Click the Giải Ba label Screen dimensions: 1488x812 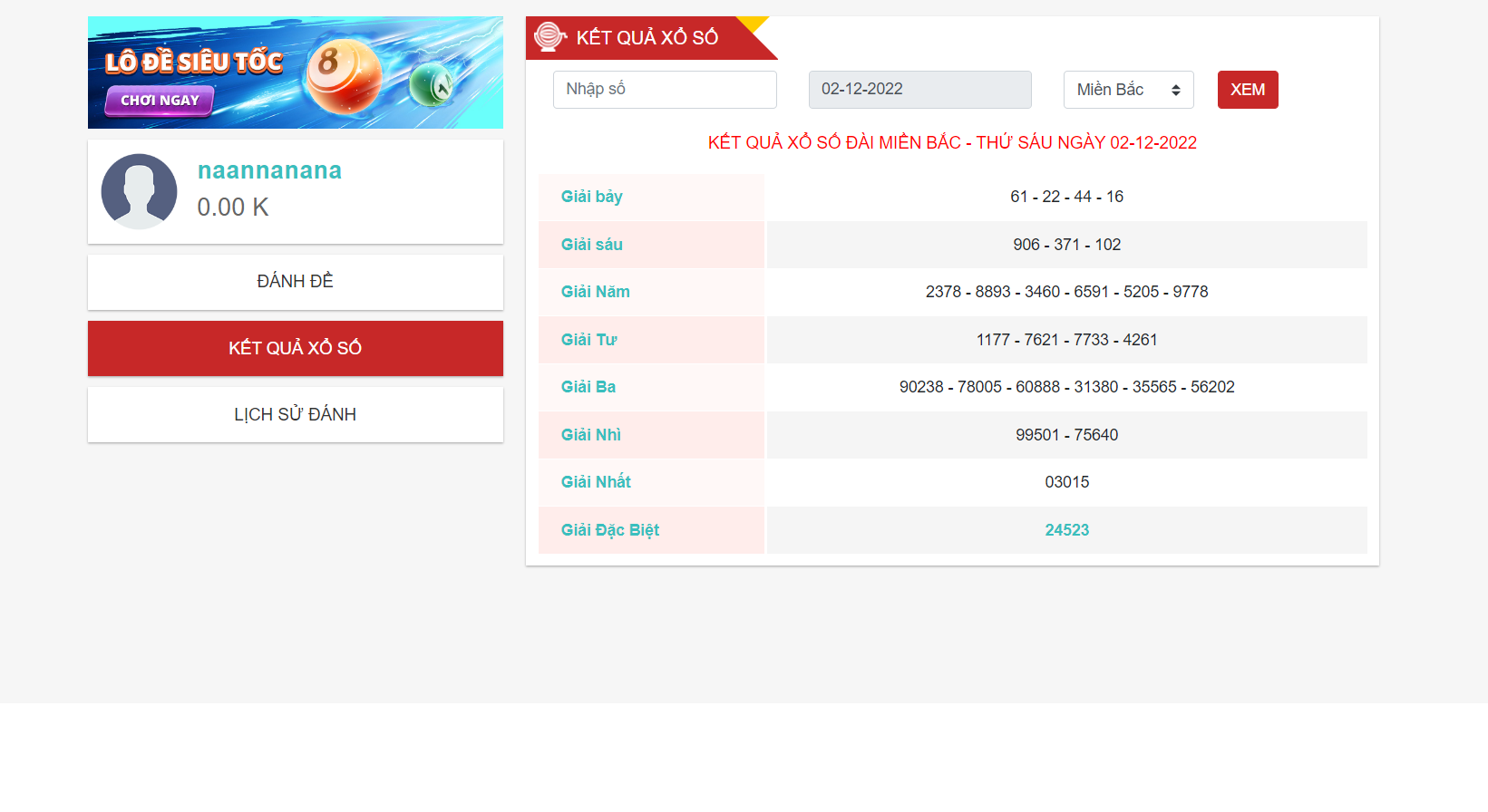point(588,387)
